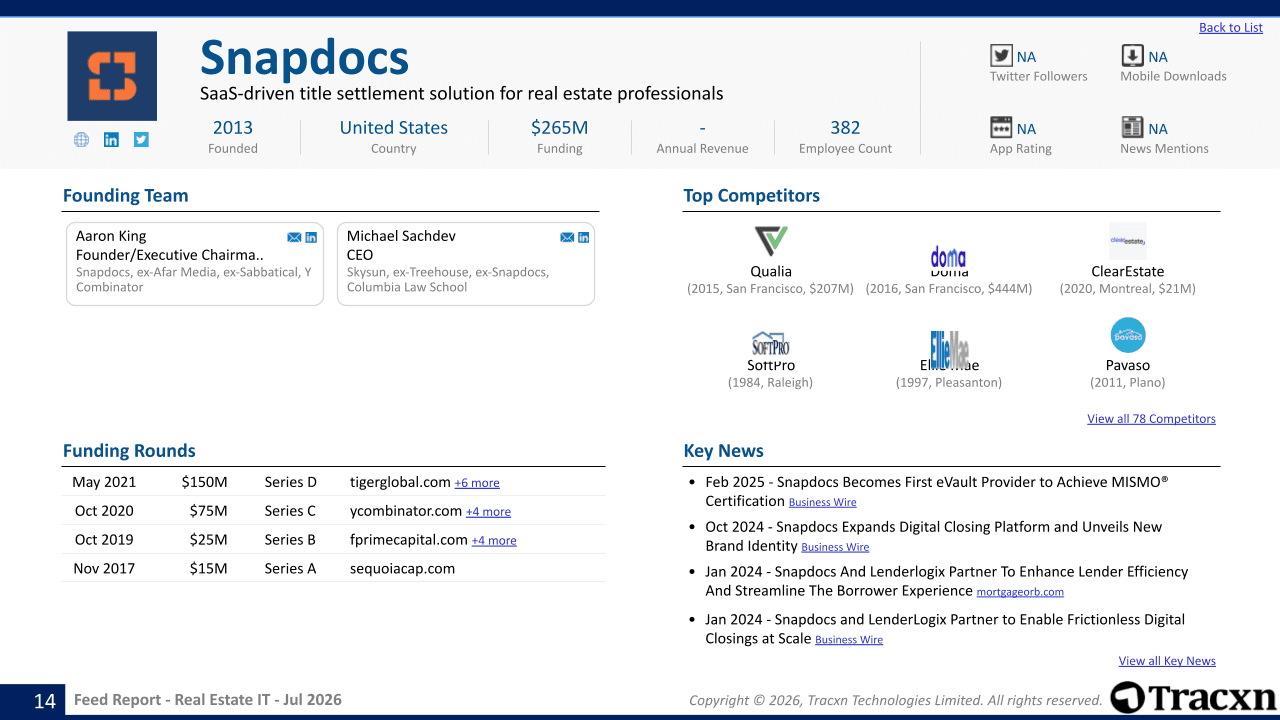
Task: Click the Ellie Mae competitor logo
Action: pos(949,349)
